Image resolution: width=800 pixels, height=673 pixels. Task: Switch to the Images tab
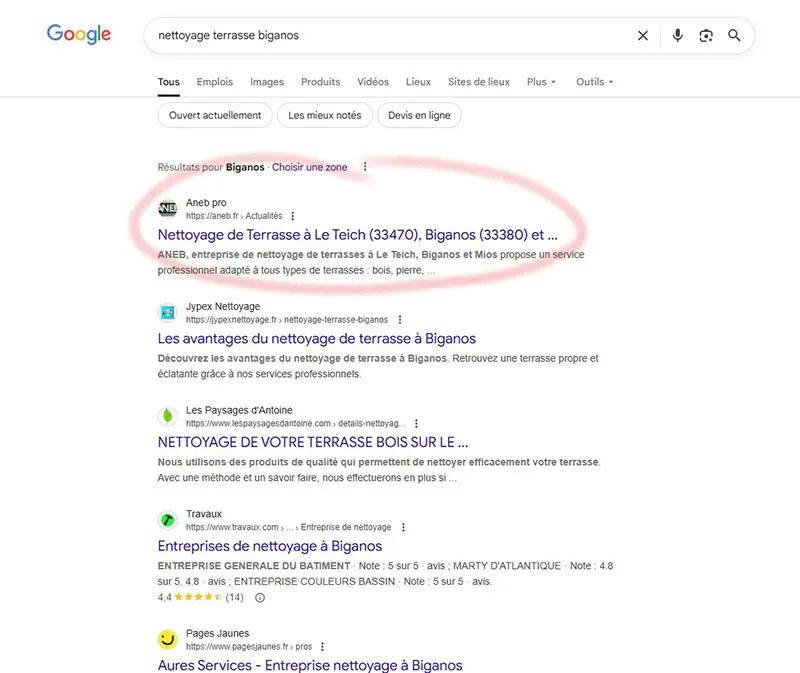[267, 82]
